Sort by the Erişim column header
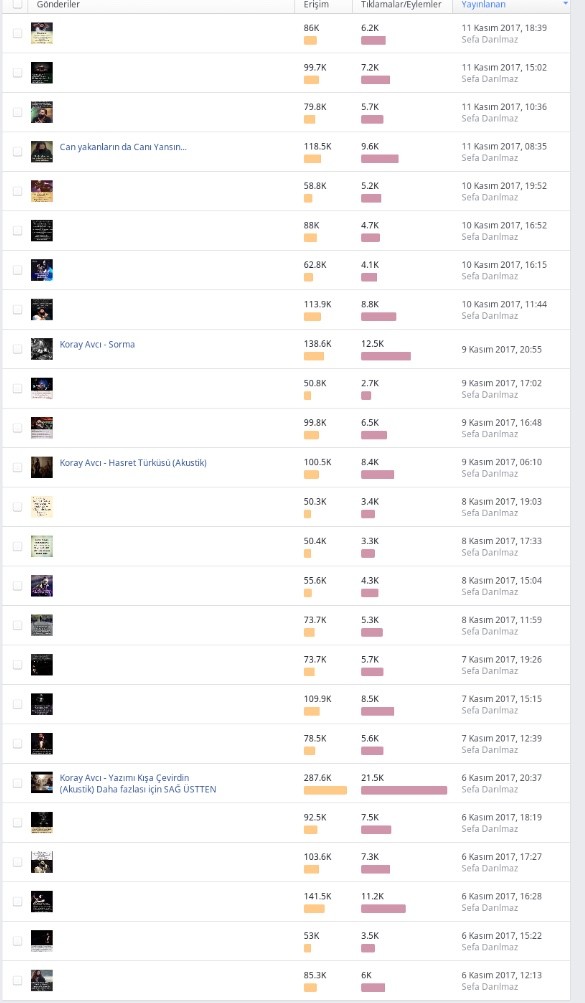Image resolution: width=585 pixels, height=1003 pixels. pyautogui.click(x=316, y=4)
